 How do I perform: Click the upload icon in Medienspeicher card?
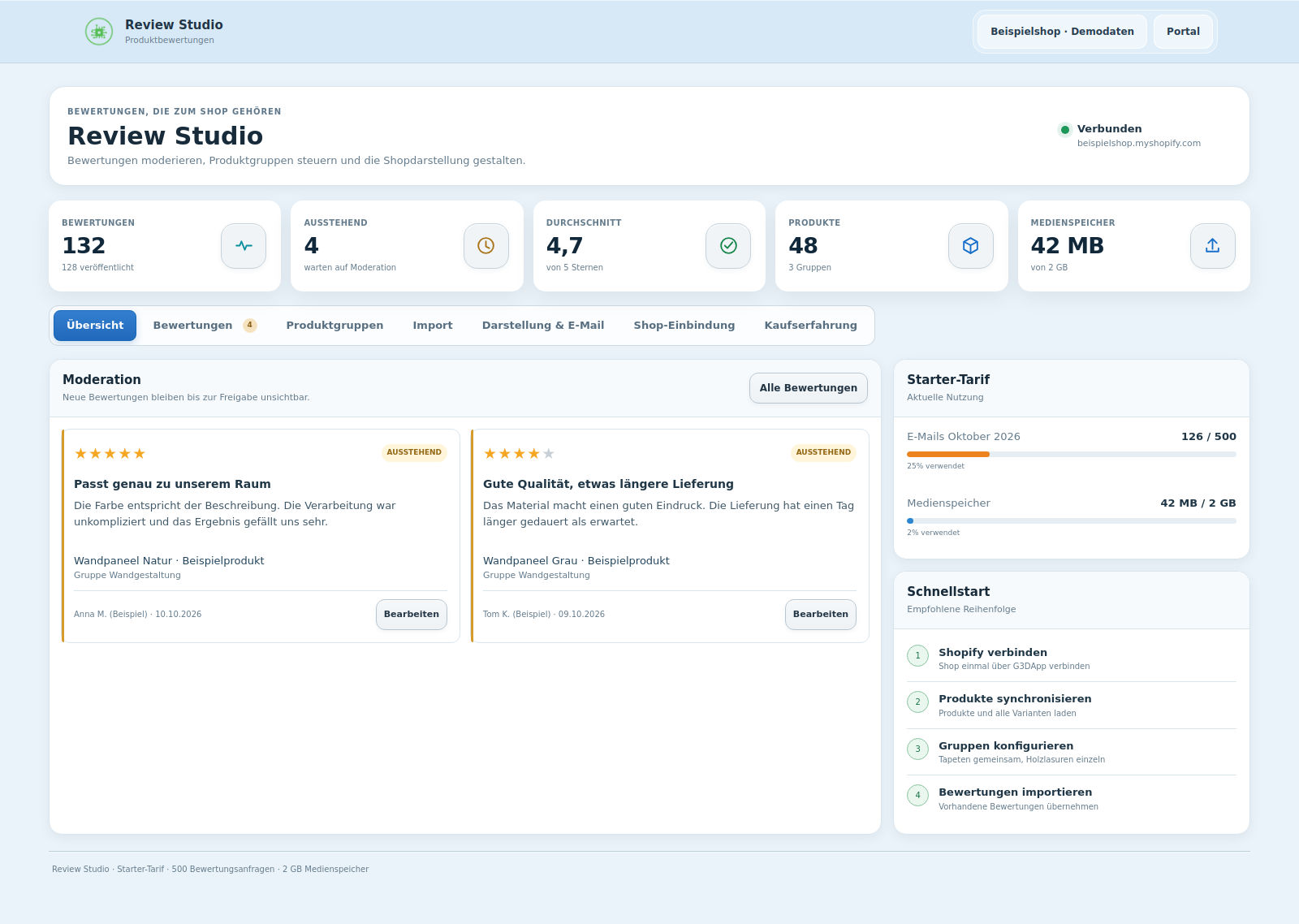tap(1212, 246)
